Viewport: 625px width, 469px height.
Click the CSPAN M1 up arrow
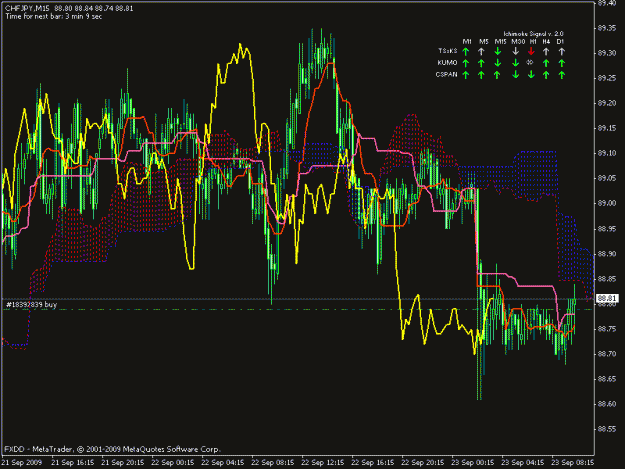[x=466, y=75]
